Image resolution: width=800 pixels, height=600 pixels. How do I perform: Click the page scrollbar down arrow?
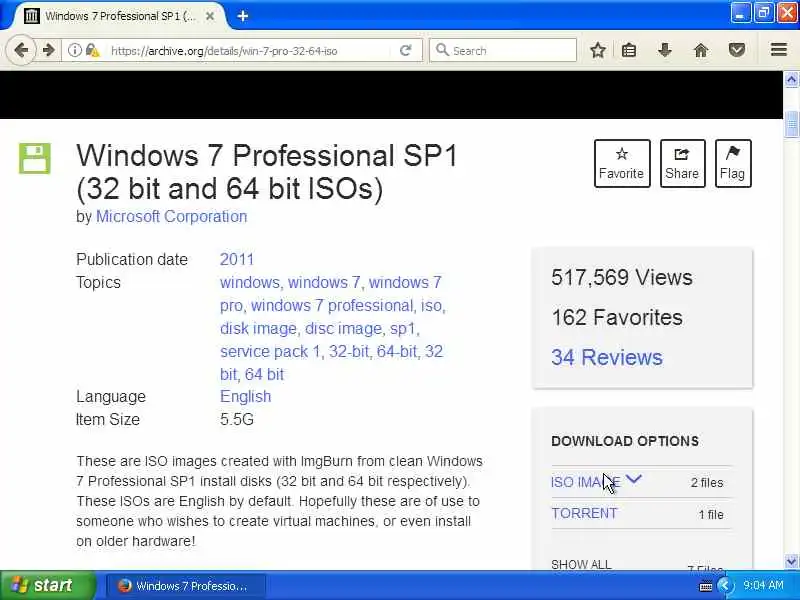click(791, 561)
